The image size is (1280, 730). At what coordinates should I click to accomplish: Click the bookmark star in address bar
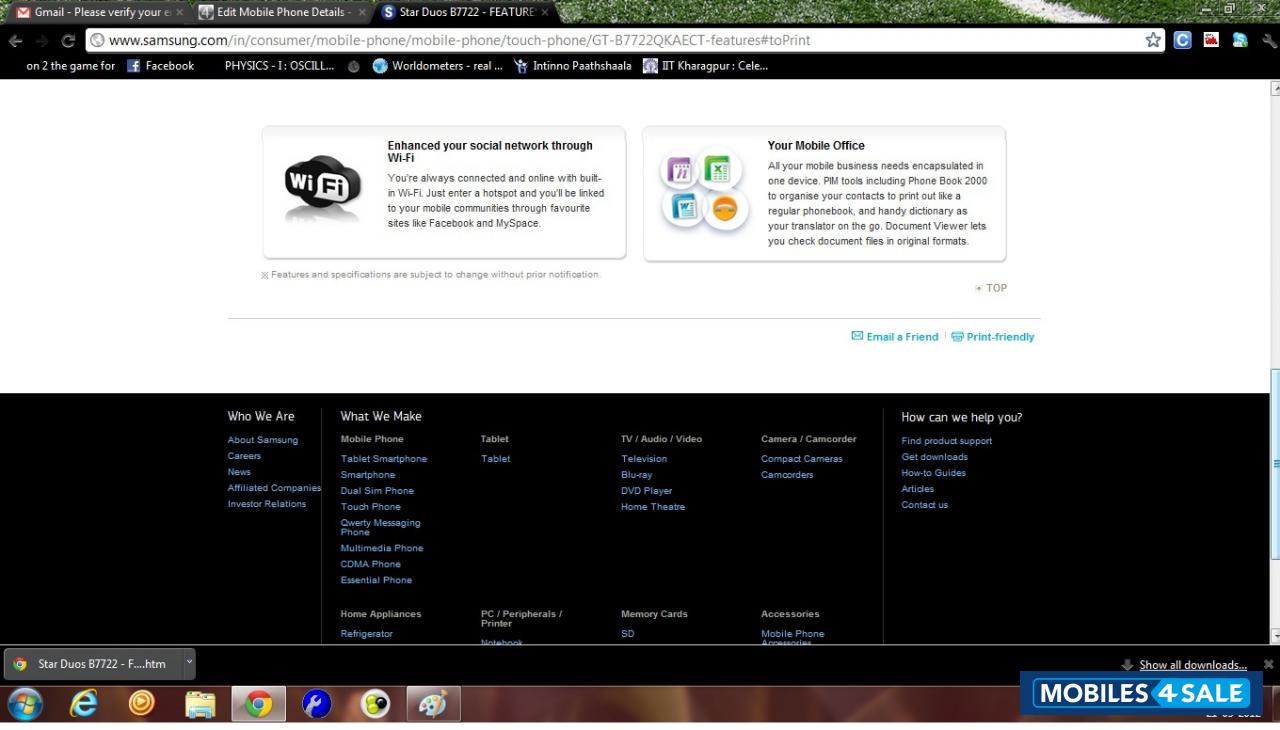tap(1153, 40)
